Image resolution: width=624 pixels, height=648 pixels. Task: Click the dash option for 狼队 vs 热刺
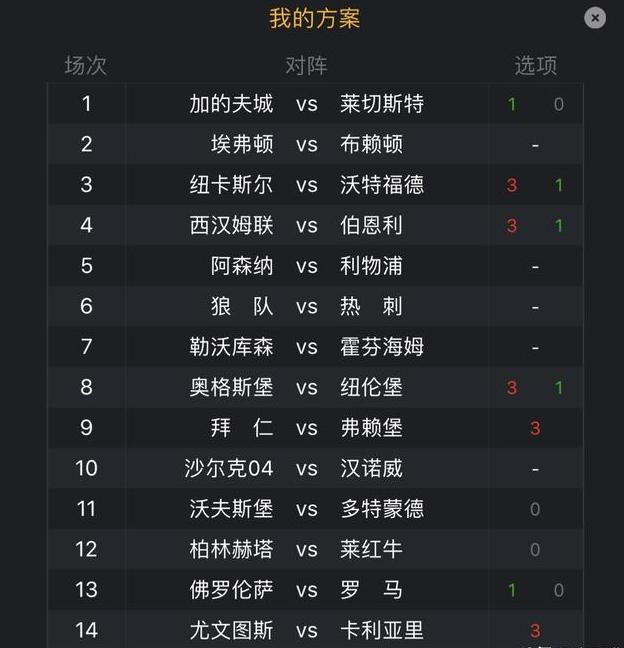[x=535, y=308]
